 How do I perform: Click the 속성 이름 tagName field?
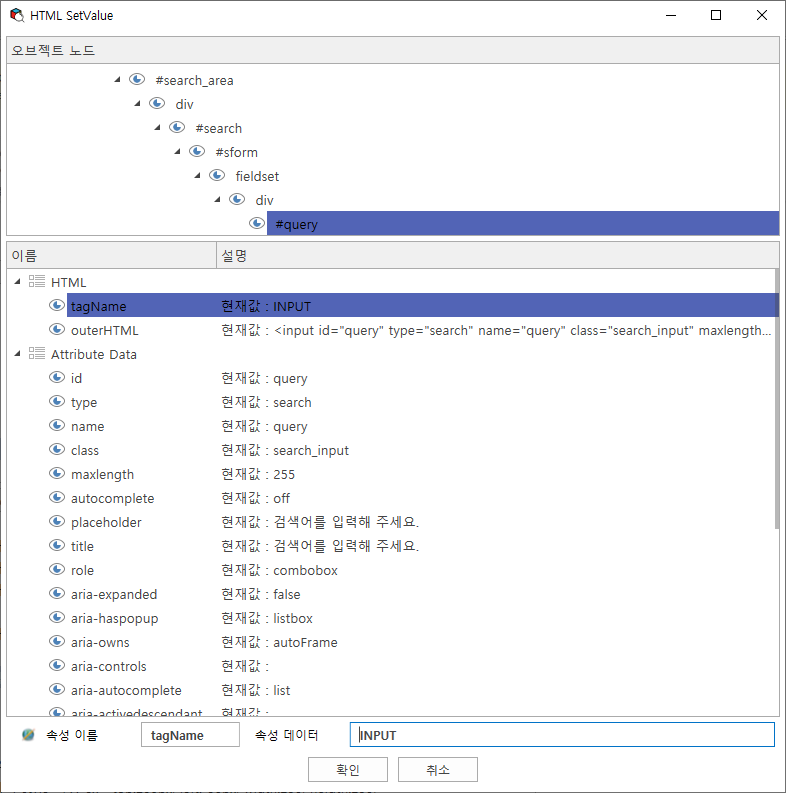[190, 734]
